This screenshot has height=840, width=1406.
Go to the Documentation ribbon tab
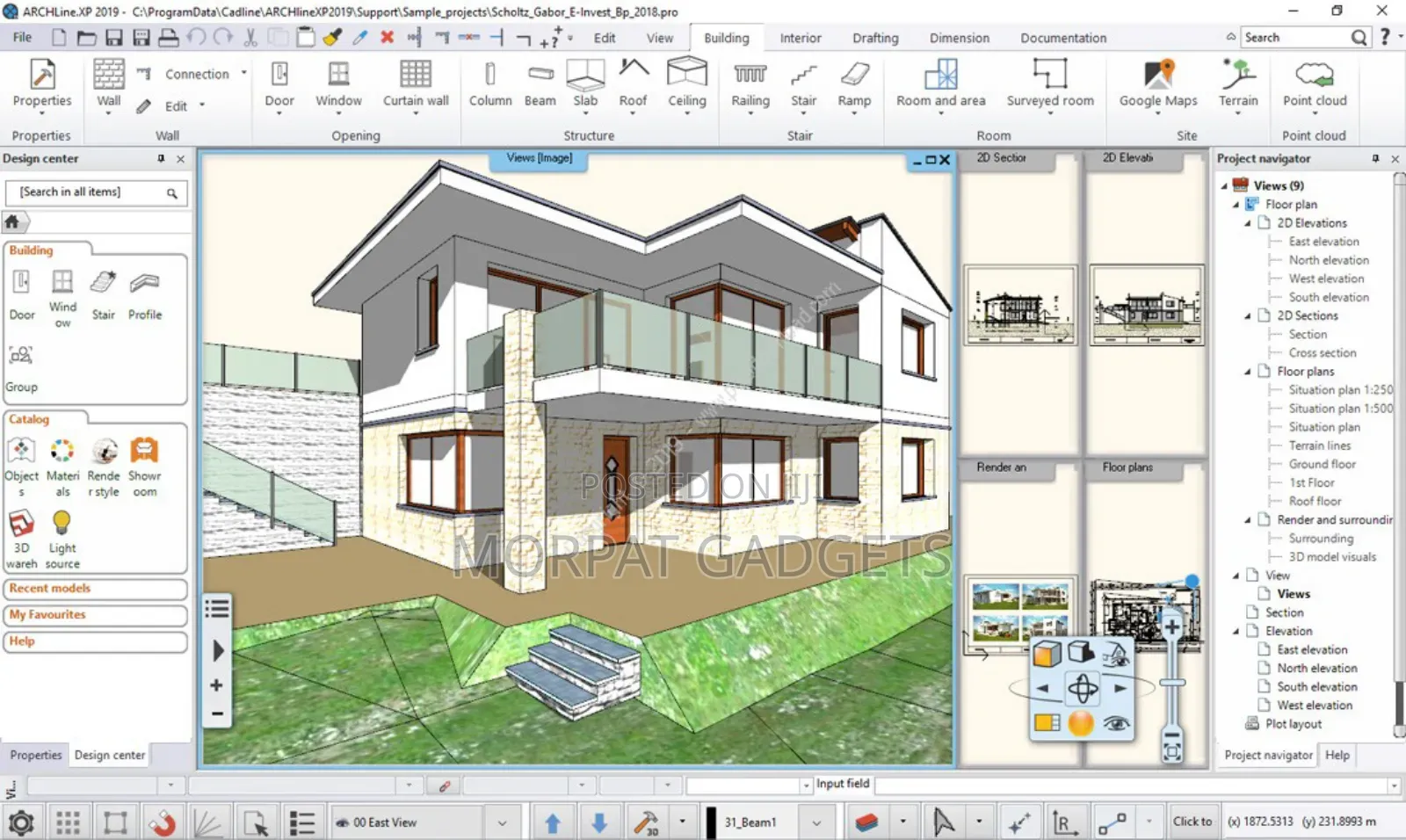[x=1063, y=38]
